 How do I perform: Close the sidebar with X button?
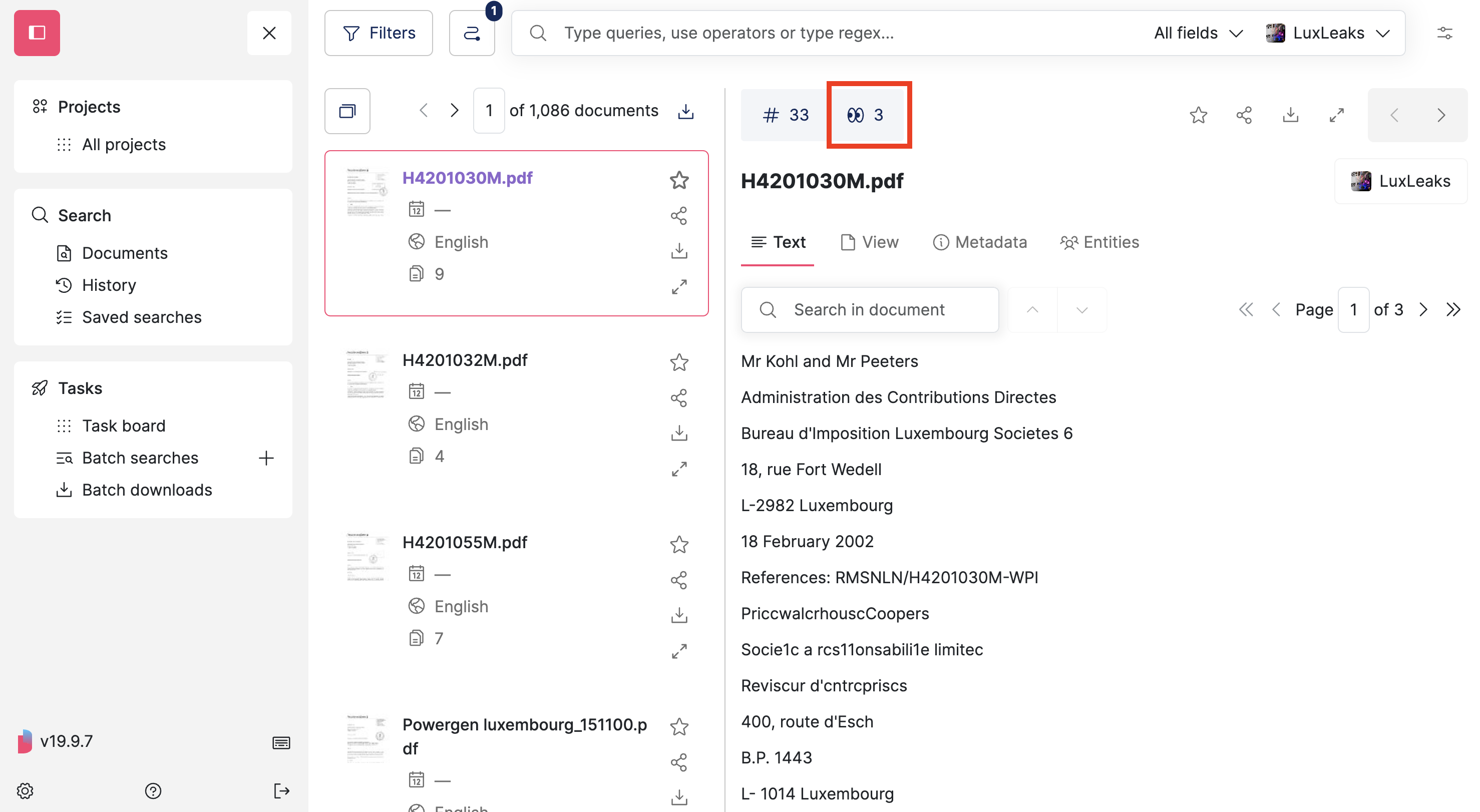(269, 33)
